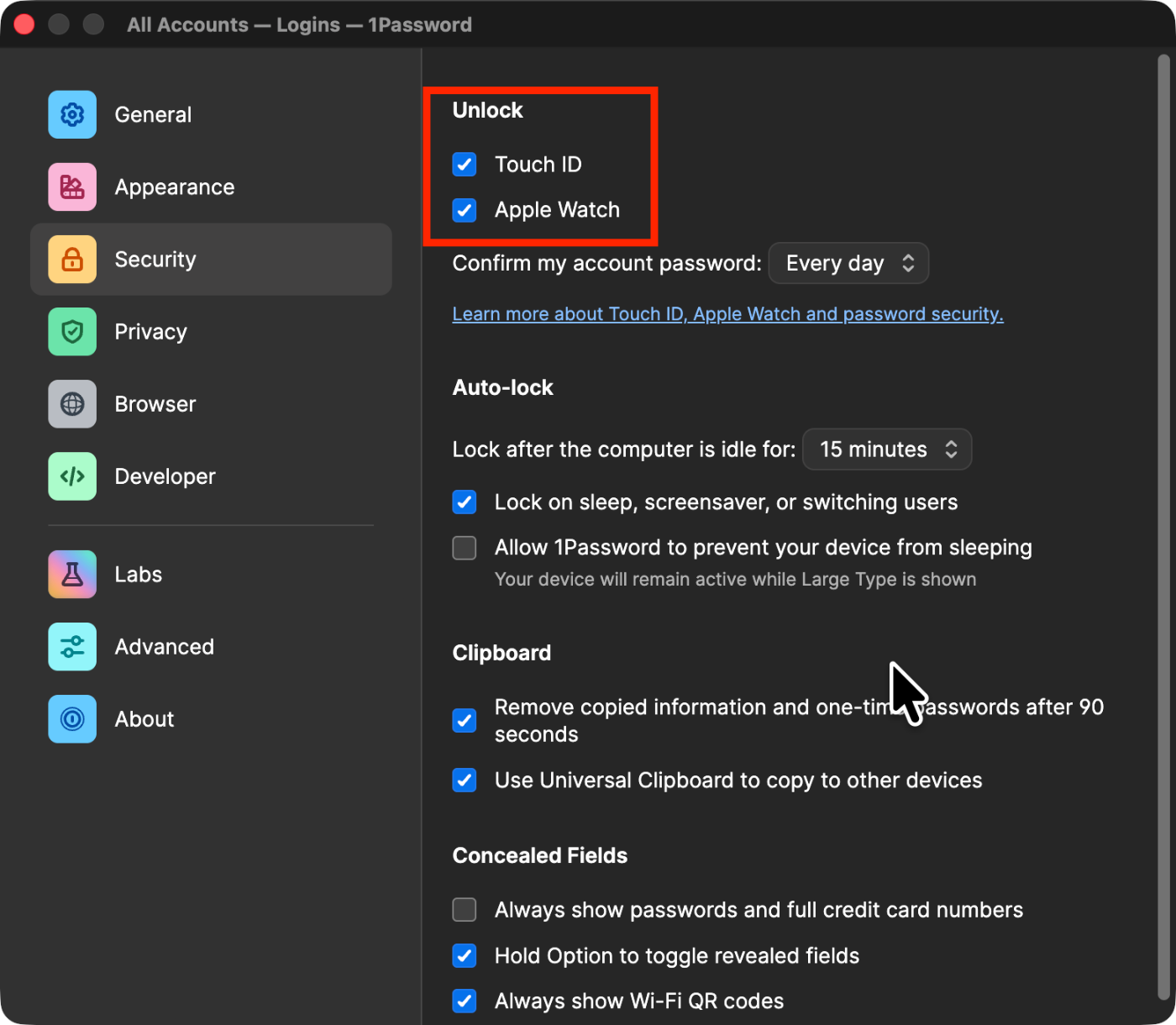1176x1025 pixels.
Task: Click the Developer code brackets icon
Action: (72, 476)
